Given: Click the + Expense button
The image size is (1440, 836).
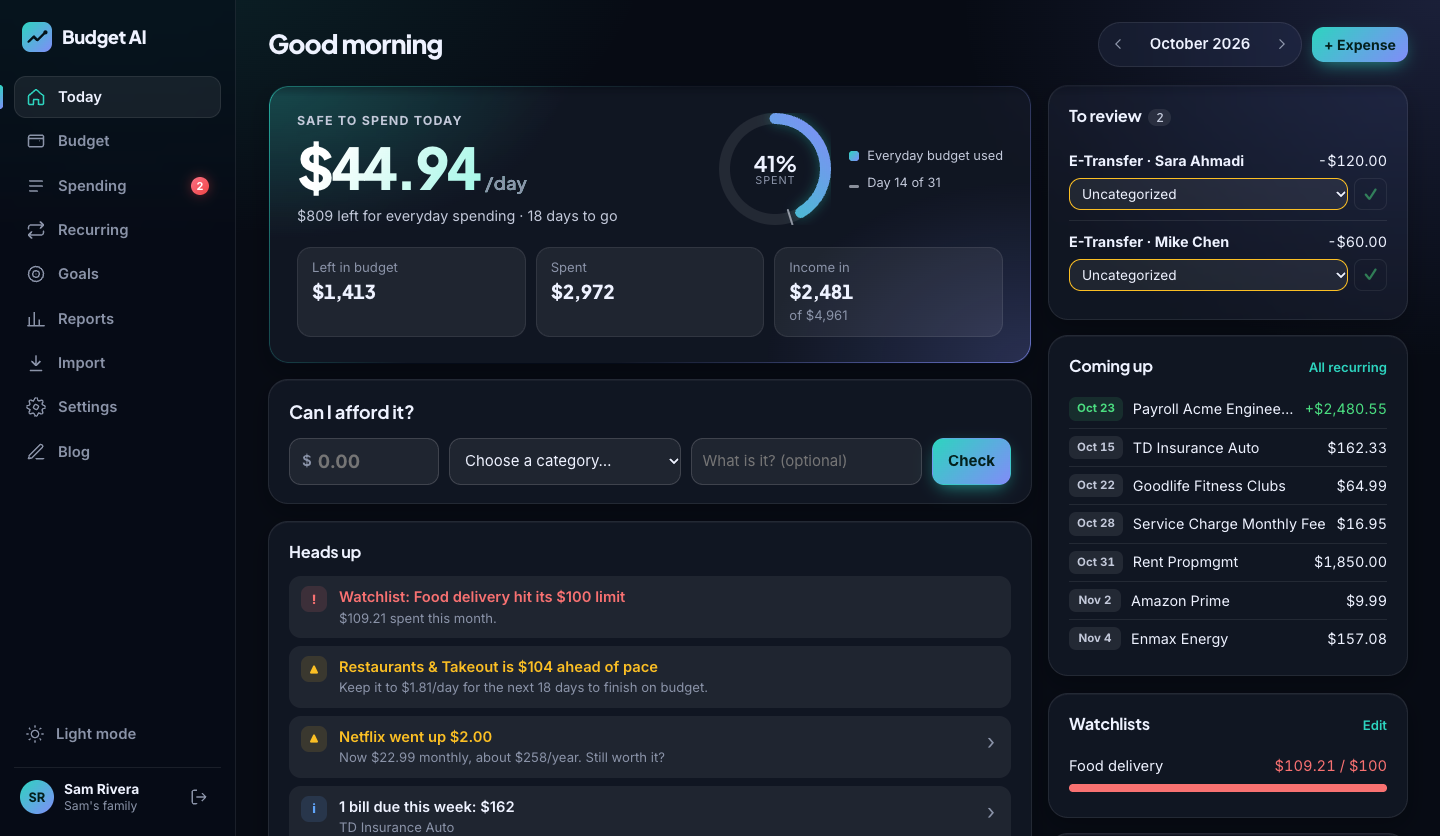Looking at the screenshot, I should [1360, 45].
